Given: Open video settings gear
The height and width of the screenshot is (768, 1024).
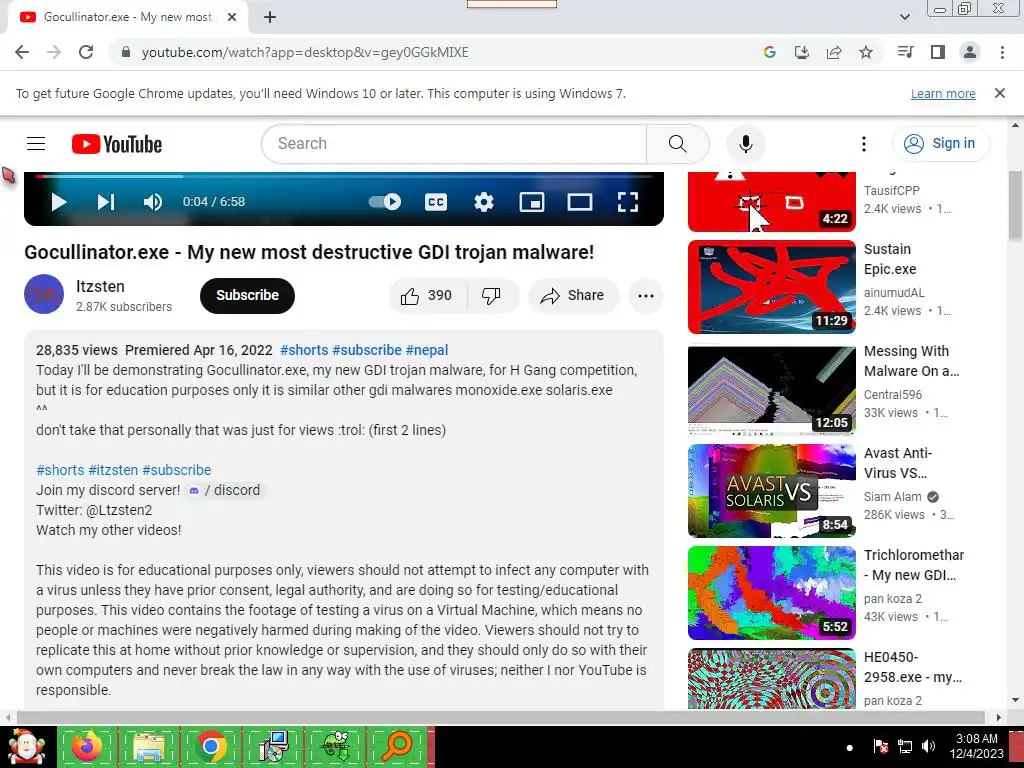Looking at the screenshot, I should (483, 202).
